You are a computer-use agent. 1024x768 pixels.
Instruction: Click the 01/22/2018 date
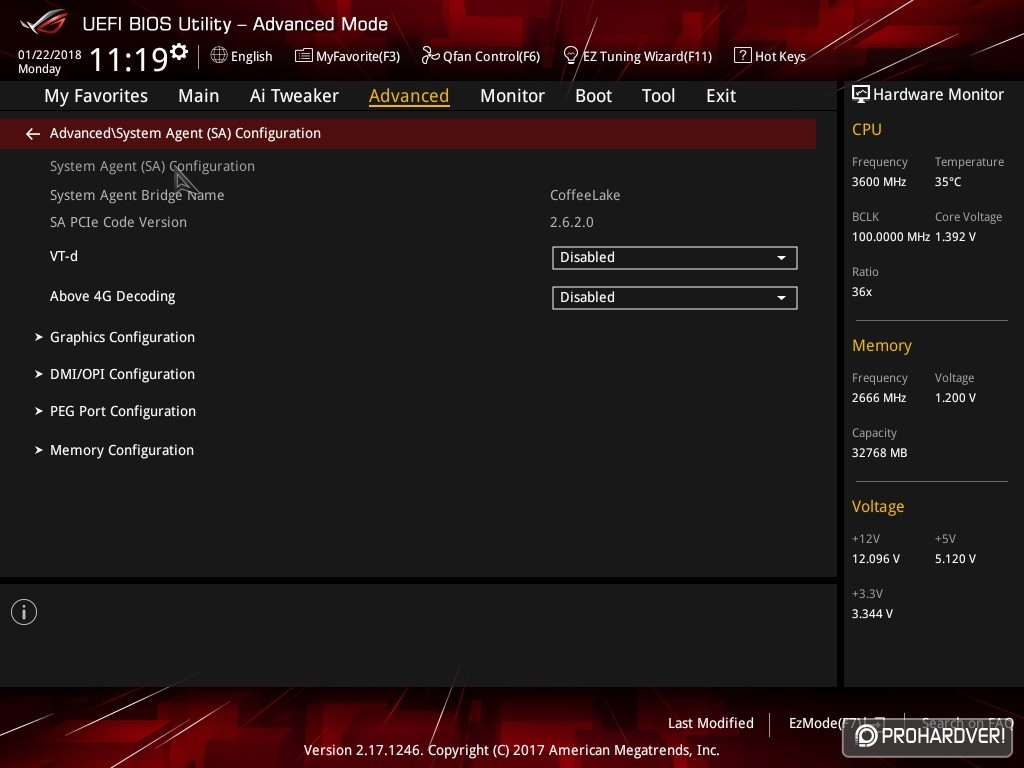point(50,55)
